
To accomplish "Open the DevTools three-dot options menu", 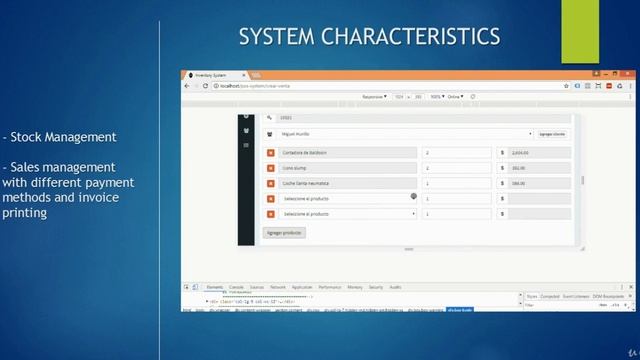I will pyautogui.click(x=622, y=287).
